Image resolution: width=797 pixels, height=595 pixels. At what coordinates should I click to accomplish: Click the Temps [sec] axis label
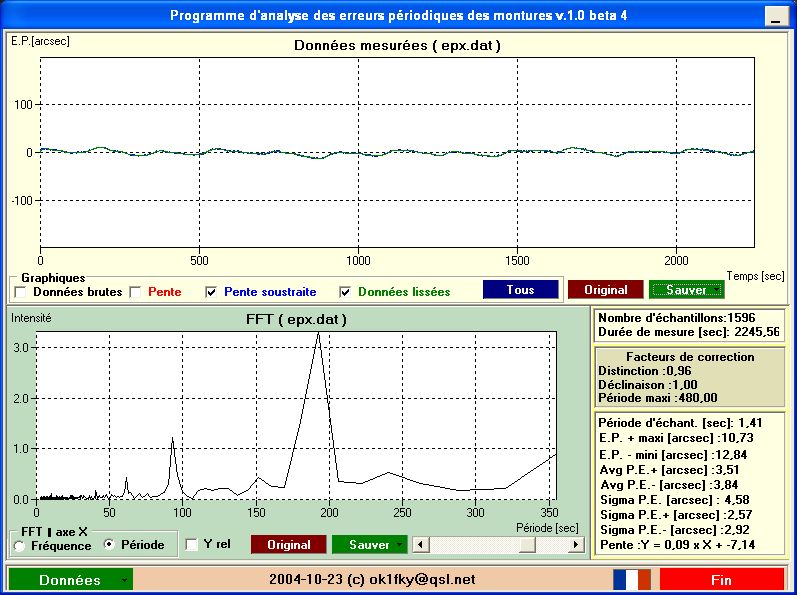tap(755, 276)
